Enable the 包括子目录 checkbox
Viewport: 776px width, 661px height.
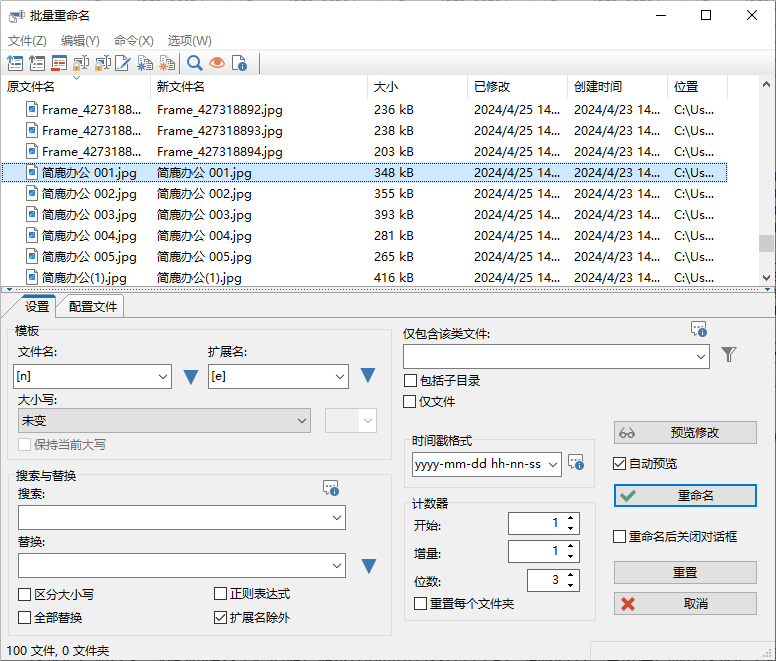tap(411, 381)
